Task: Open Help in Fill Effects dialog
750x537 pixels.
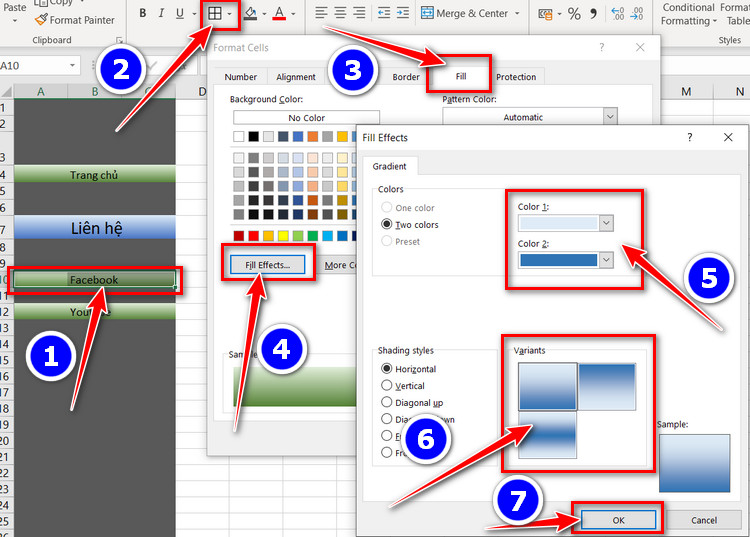Action: (690, 137)
